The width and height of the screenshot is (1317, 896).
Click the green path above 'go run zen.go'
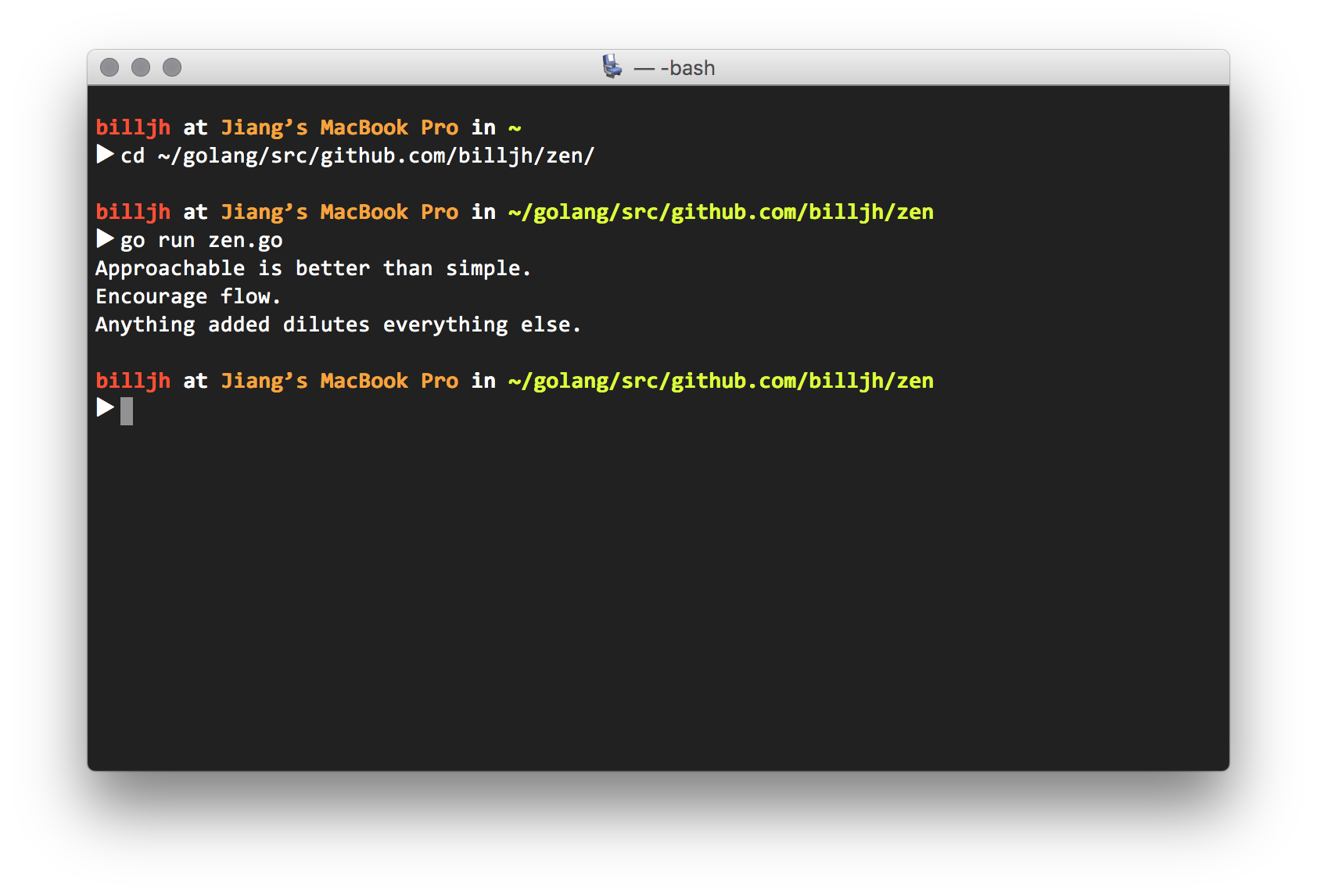click(x=721, y=212)
